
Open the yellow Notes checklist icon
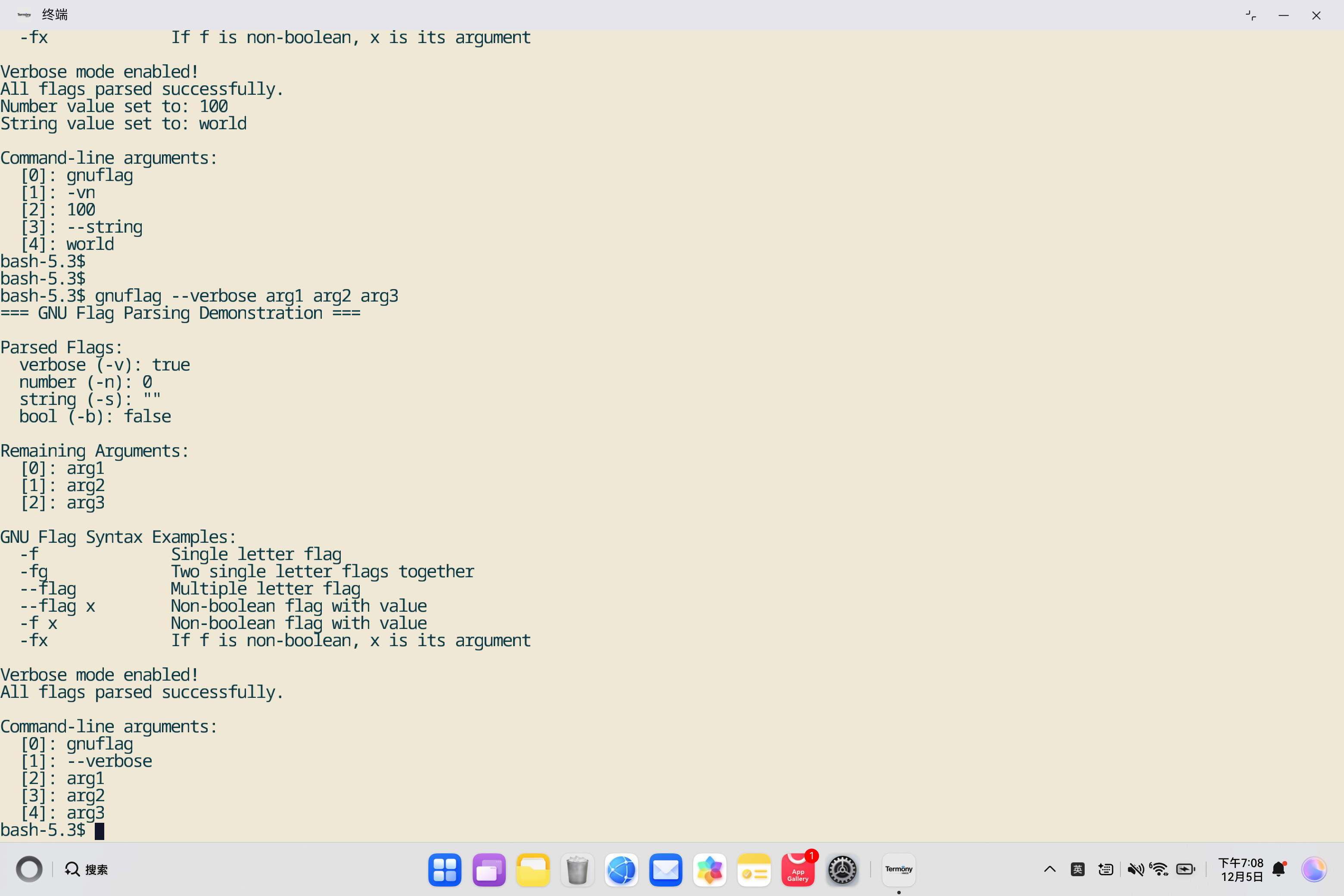(754, 870)
